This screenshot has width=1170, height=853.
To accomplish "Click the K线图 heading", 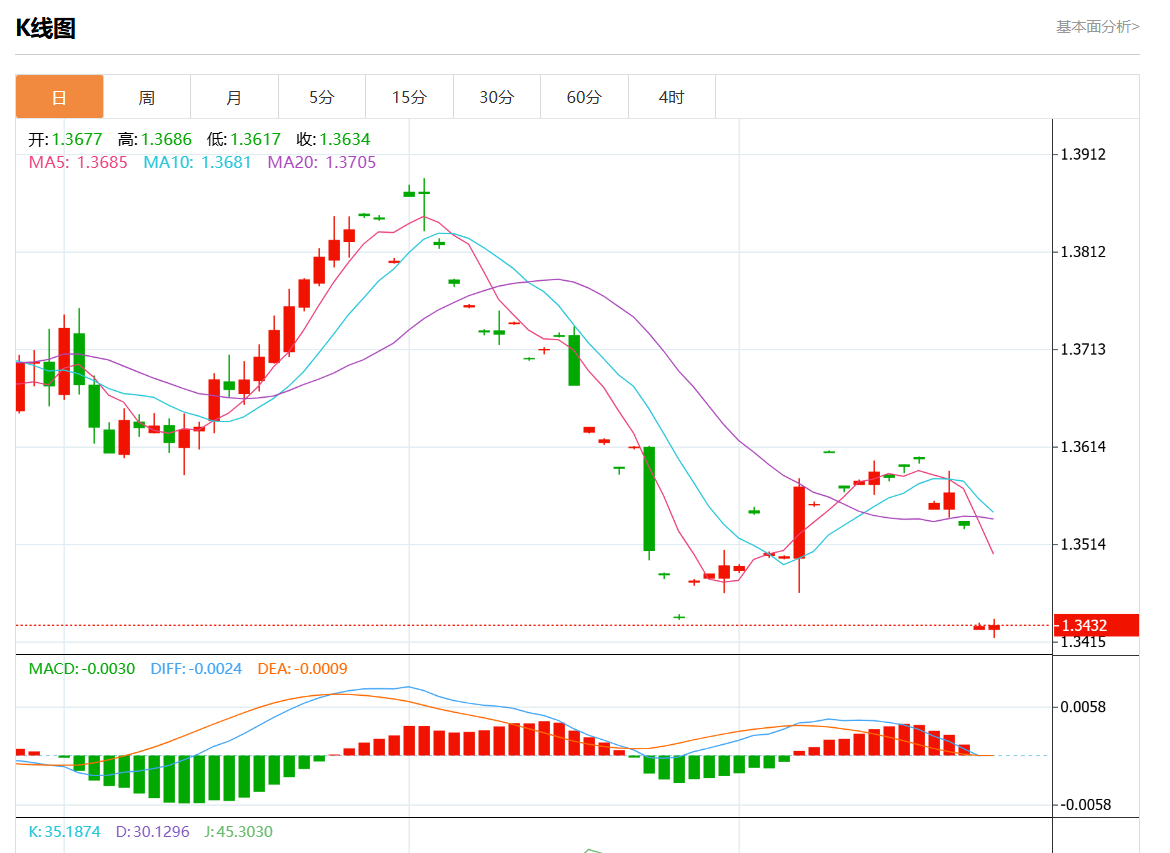I will tap(46, 29).
